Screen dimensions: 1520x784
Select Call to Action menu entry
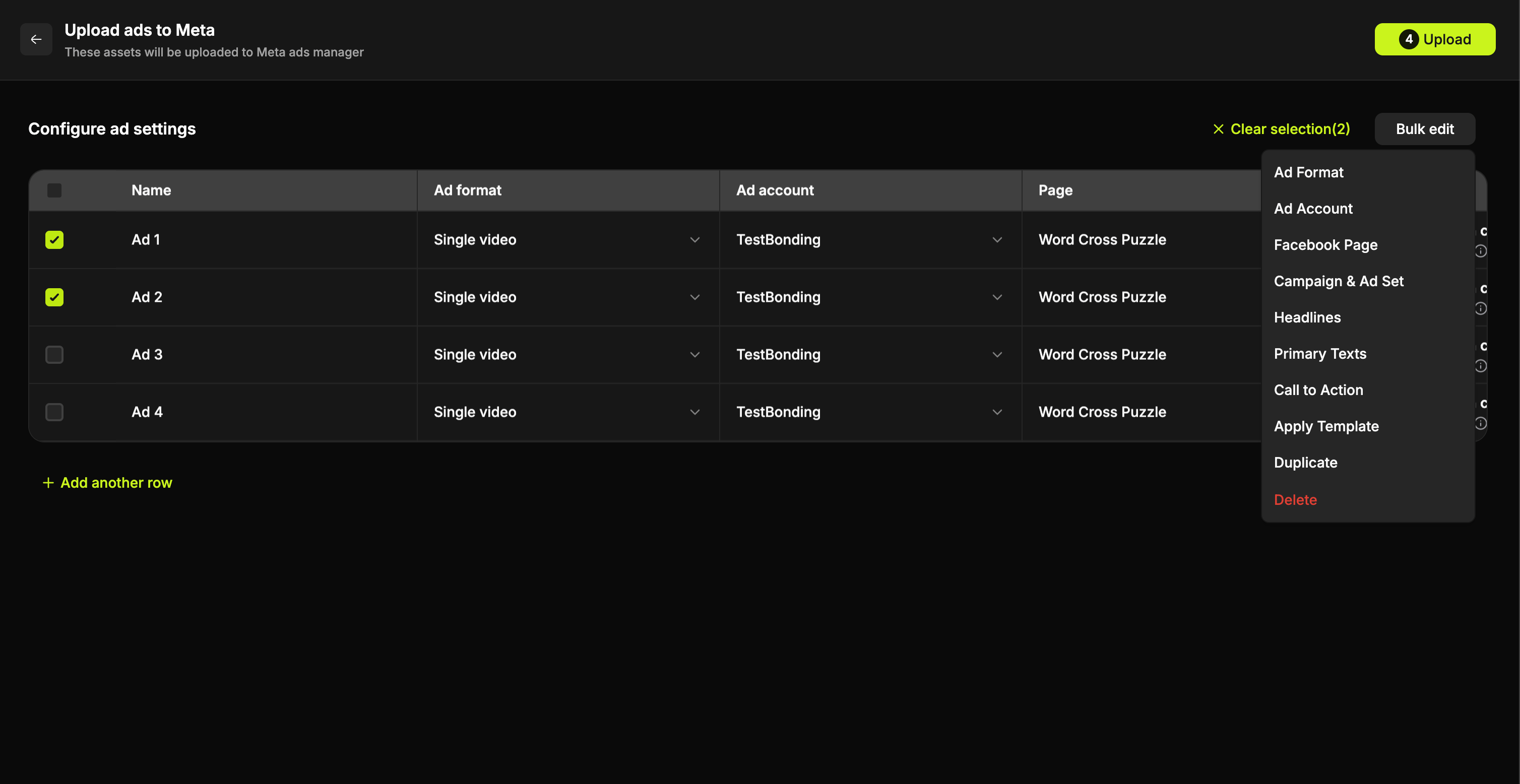point(1368,390)
